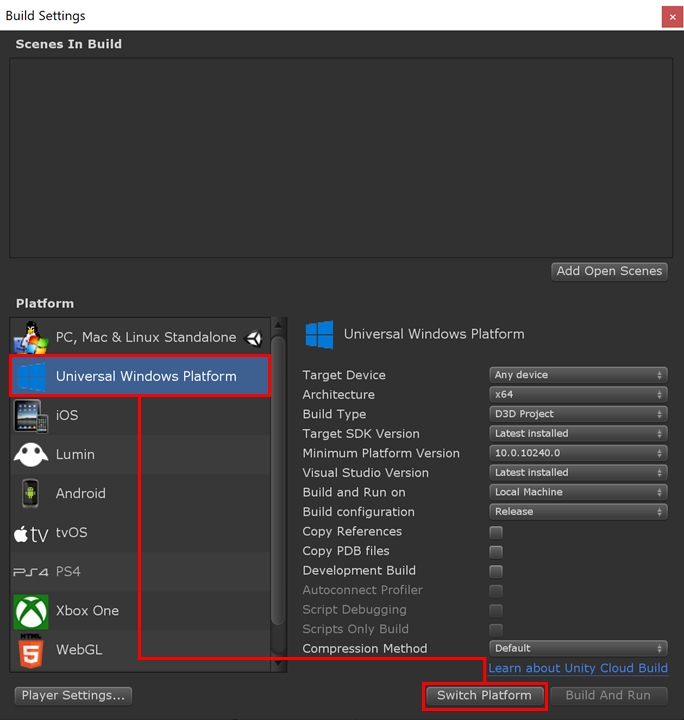Select the iOS platform row

(x=140, y=416)
